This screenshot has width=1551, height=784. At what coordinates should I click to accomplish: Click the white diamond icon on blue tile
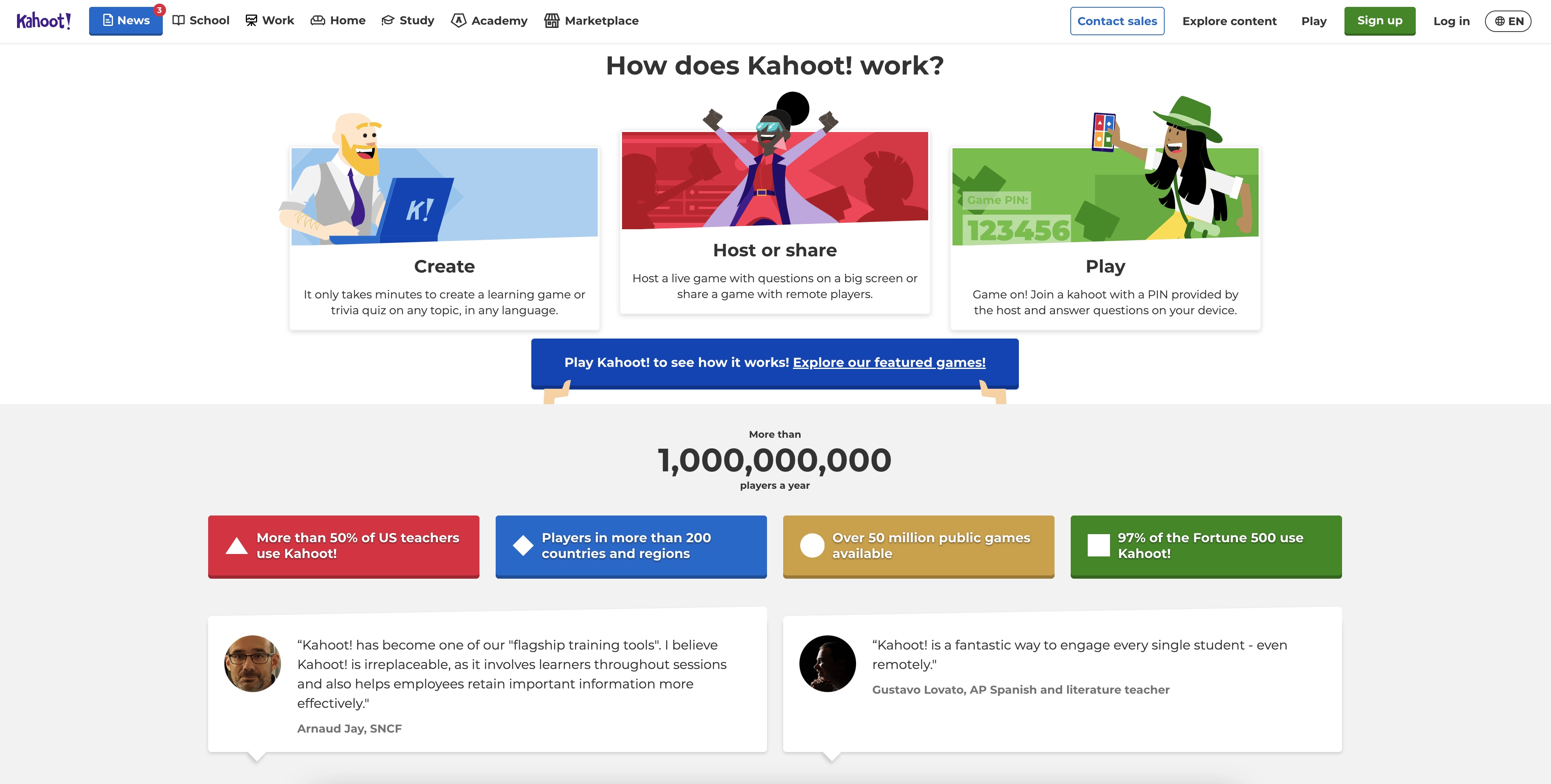coord(523,545)
